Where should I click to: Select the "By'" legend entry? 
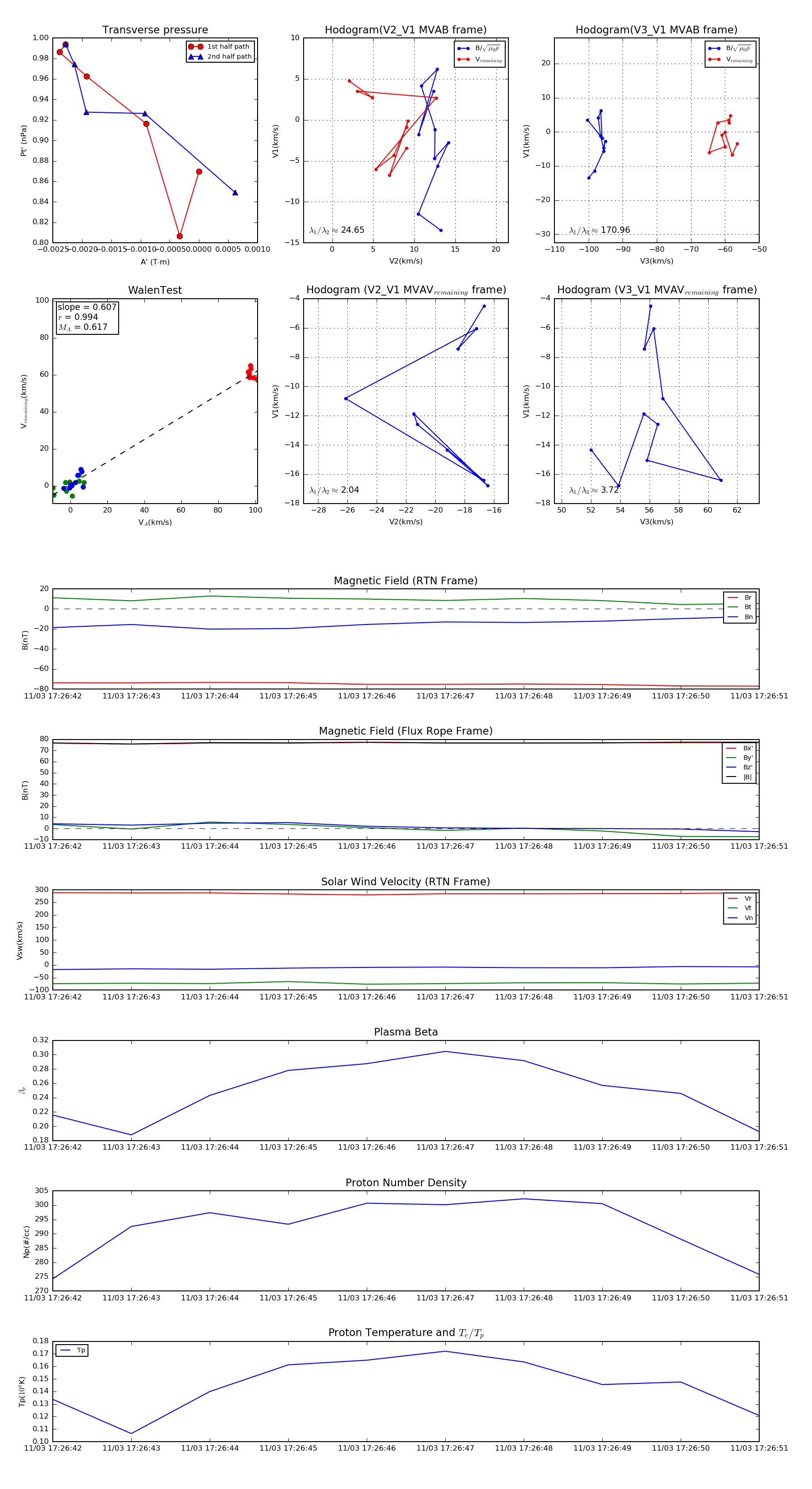(739, 758)
